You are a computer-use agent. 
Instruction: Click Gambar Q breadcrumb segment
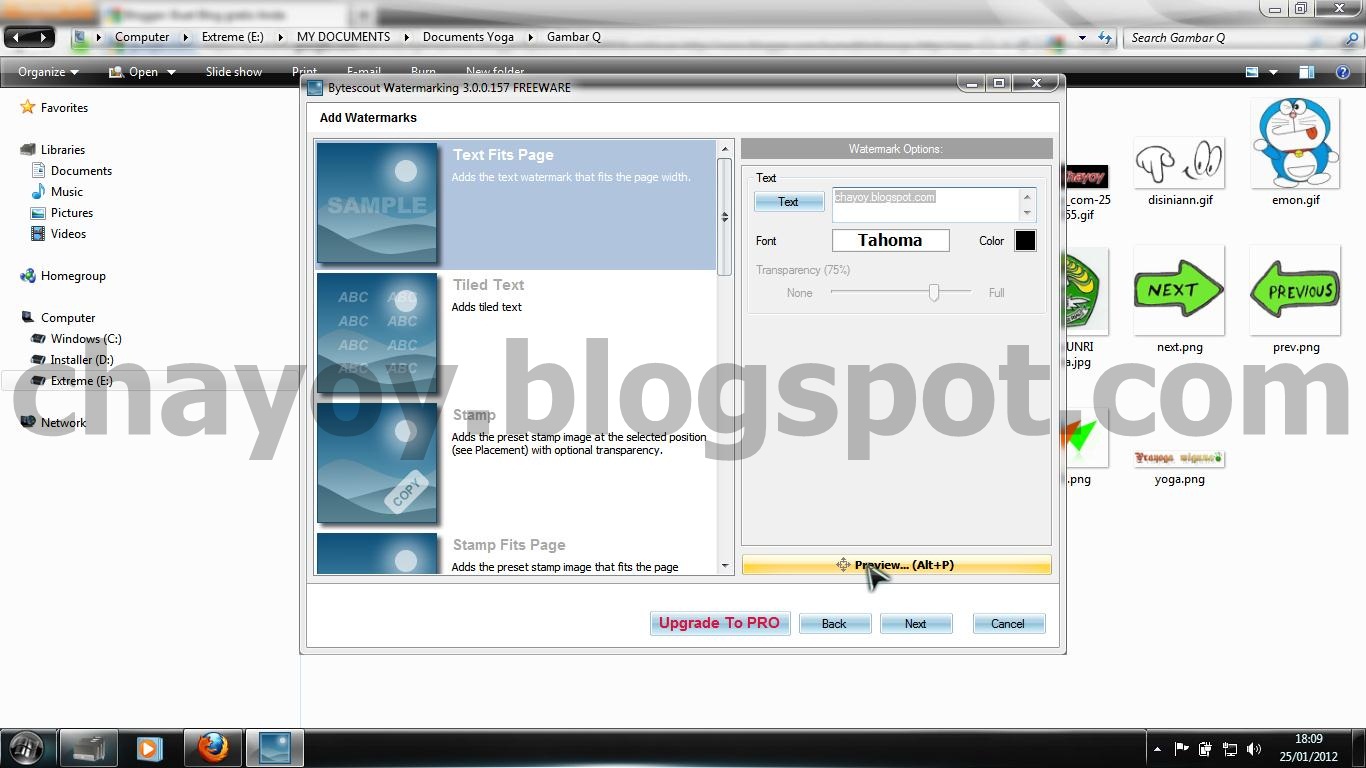[574, 37]
